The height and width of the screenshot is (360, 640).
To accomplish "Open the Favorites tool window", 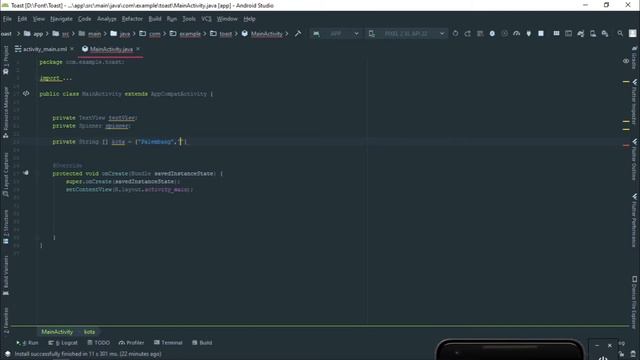I will [x=6, y=320].
